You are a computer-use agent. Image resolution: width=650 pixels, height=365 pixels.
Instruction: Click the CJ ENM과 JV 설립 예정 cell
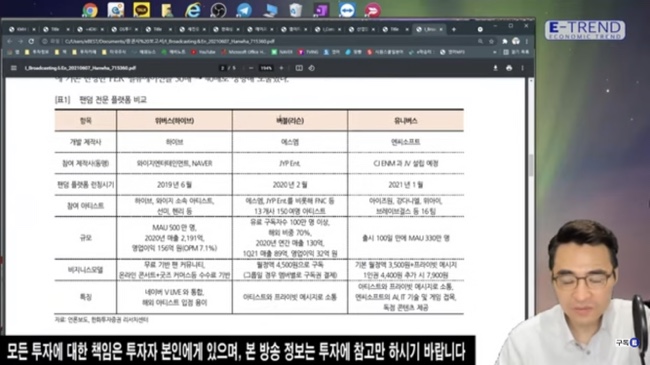[405, 164]
